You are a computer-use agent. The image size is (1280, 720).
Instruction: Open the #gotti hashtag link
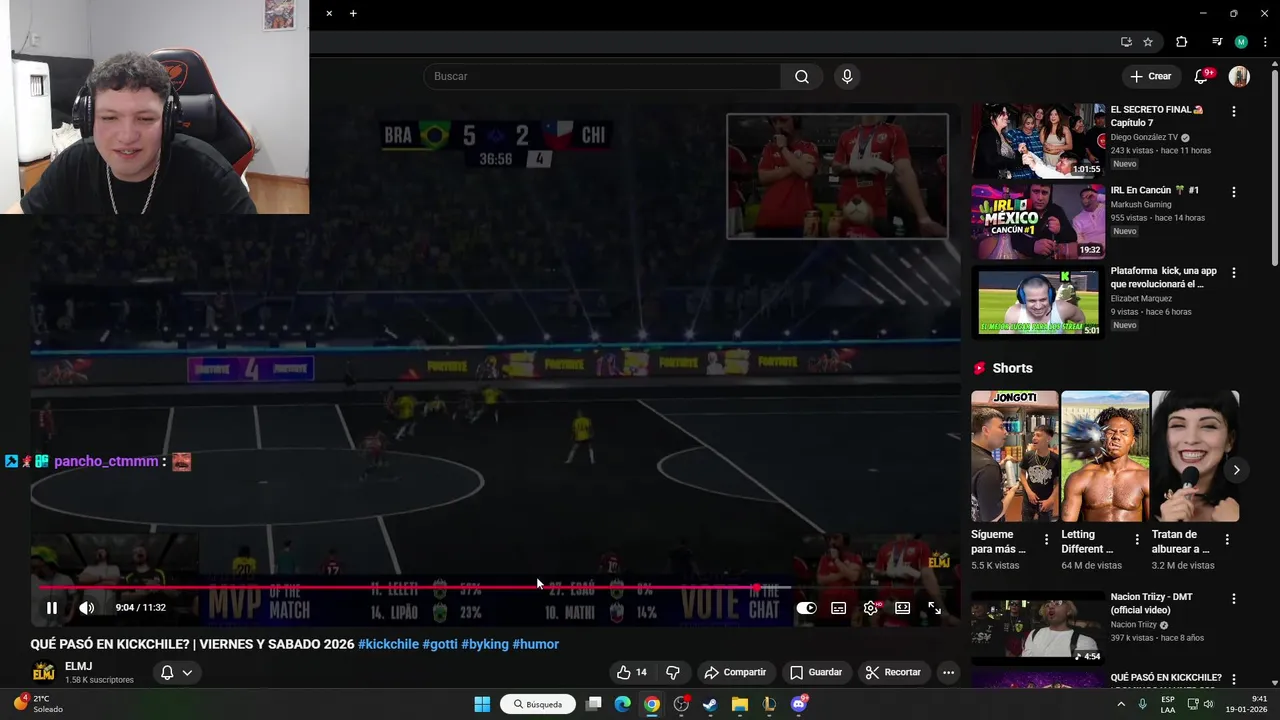pos(440,644)
